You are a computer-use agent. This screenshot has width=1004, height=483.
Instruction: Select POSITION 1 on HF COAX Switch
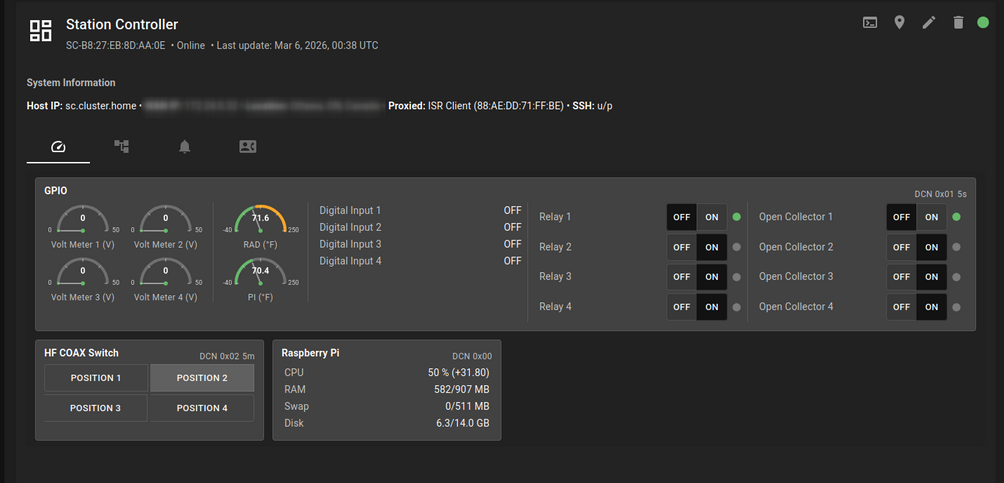pos(96,378)
